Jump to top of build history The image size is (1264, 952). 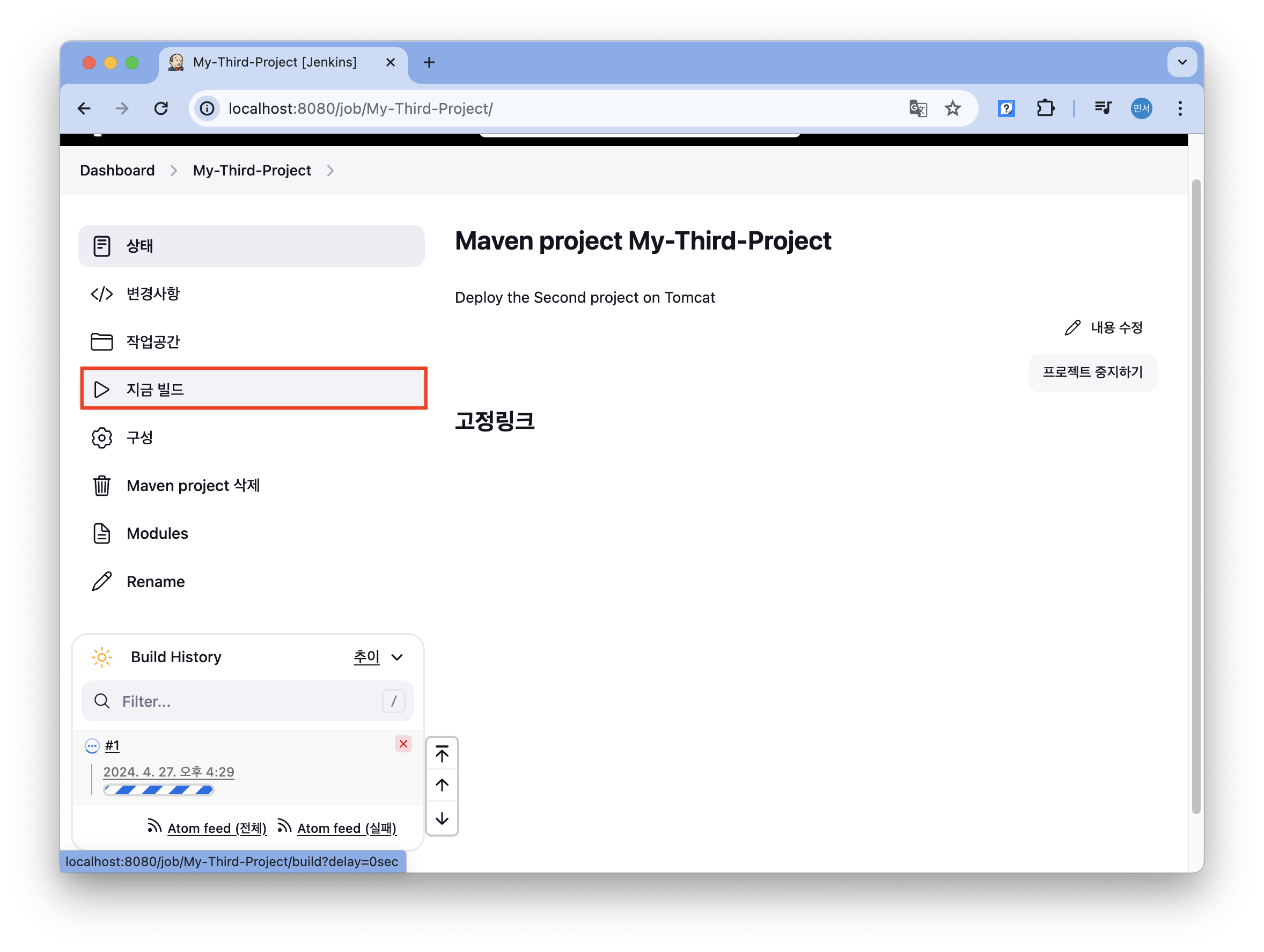coord(442,755)
